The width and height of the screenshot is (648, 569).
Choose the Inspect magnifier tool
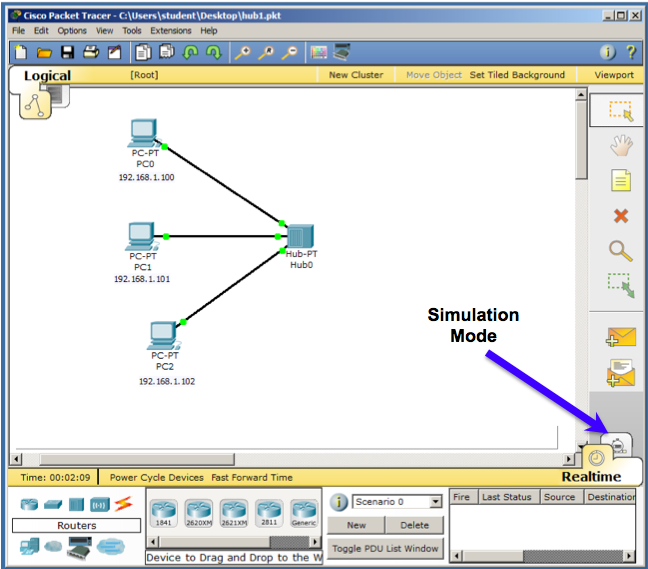point(620,251)
